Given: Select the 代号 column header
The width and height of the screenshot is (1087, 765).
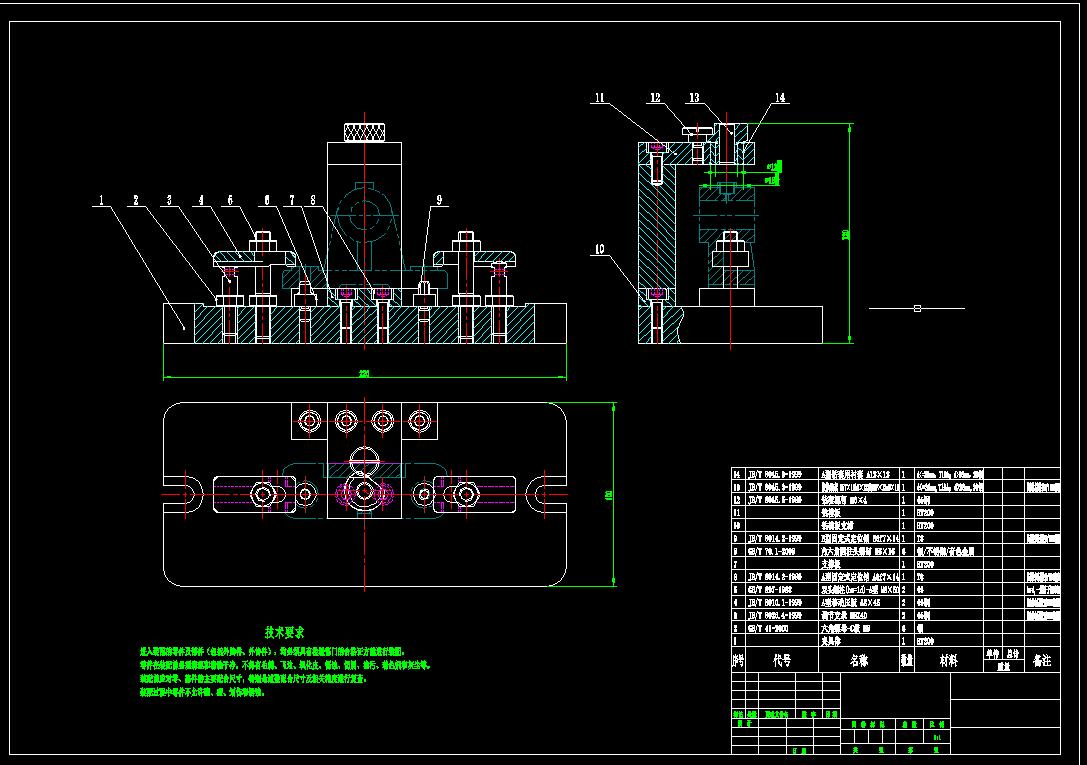Looking at the screenshot, I should pyautogui.click(x=782, y=660).
